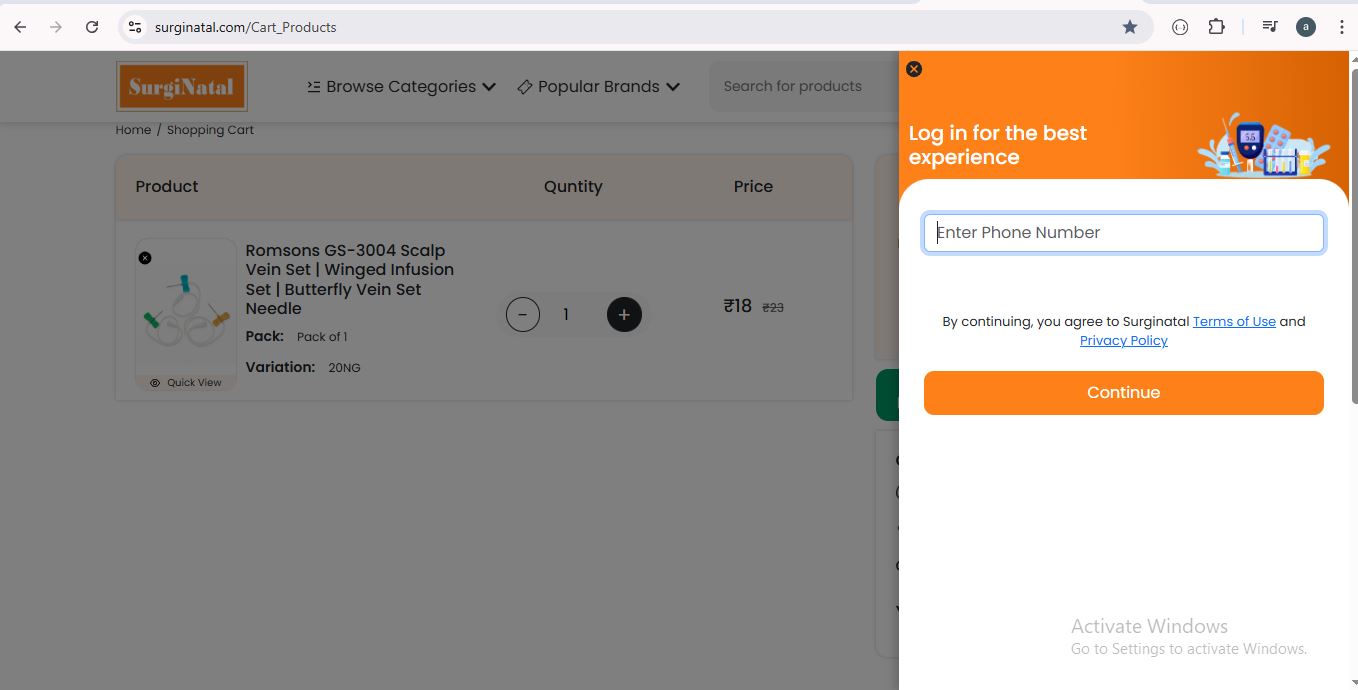This screenshot has width=1358, height=690.
Task: Bookmark page with star icon
Action: [x=1130, y=27]
